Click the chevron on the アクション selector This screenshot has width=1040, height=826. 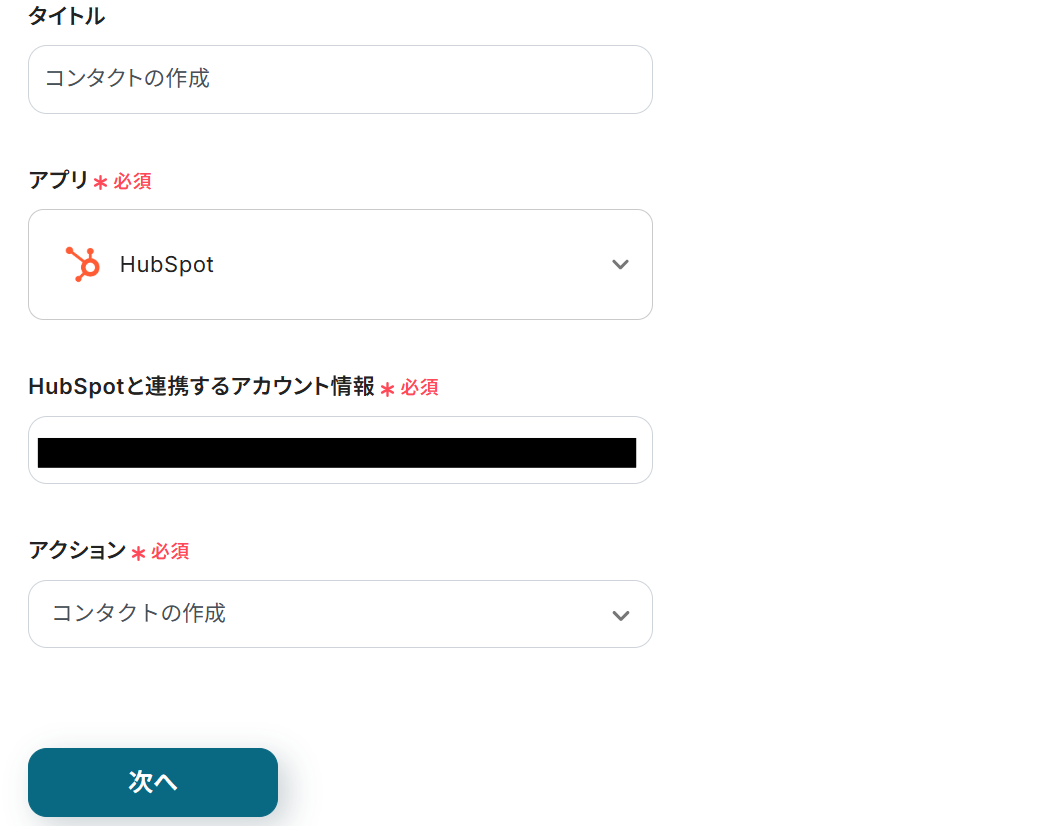pyautogui.click(x=620, y=614)
